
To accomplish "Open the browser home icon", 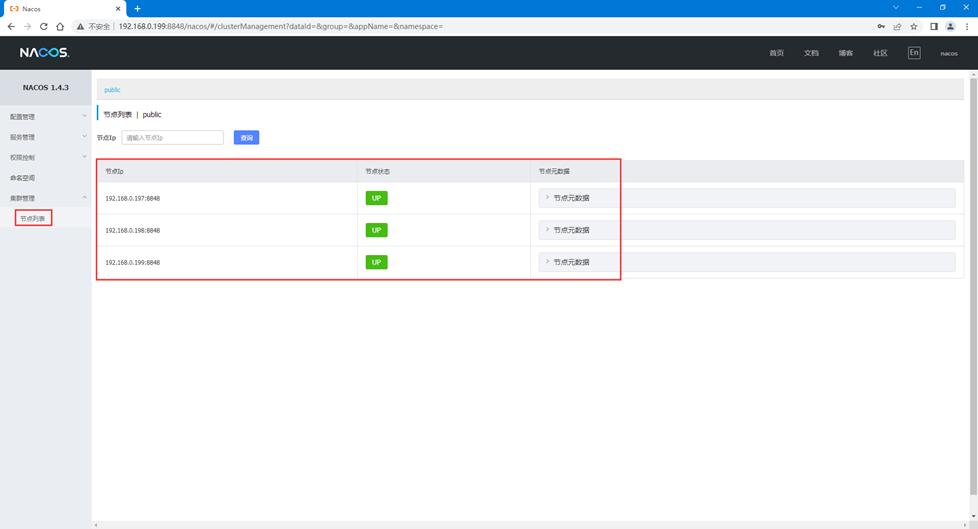I will point(60,26).
